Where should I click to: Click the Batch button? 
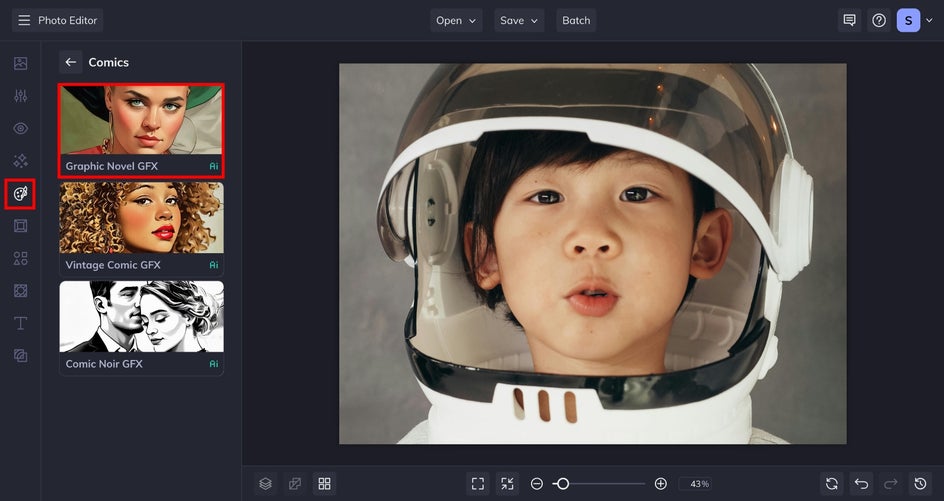(x=576, y=20)
